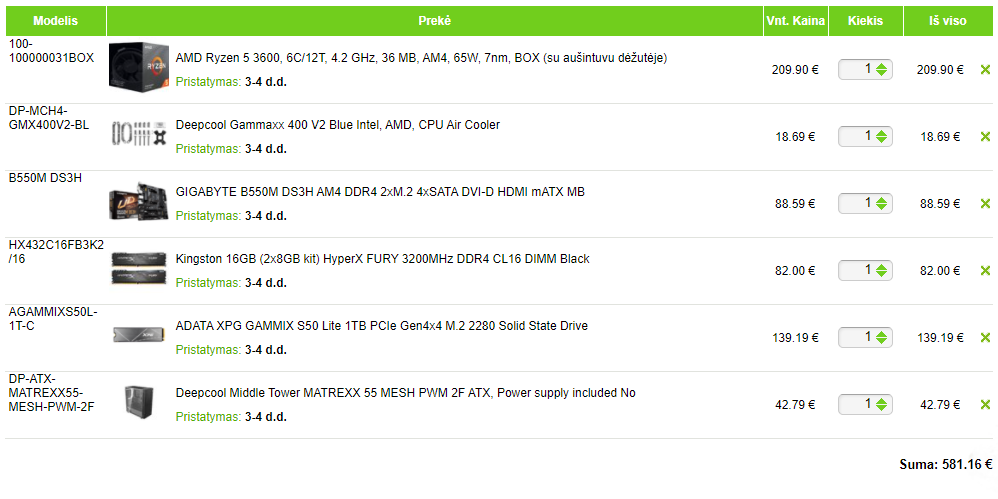Click the GIGABYTE motherboard thumbnail image
The image size is (998, 499).
click(x=137, y=202)
